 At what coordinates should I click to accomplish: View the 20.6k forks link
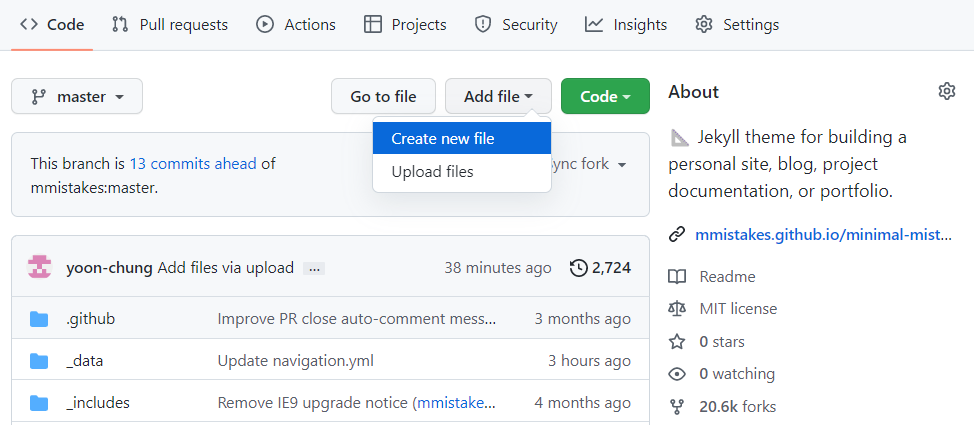tap(737, 407)
